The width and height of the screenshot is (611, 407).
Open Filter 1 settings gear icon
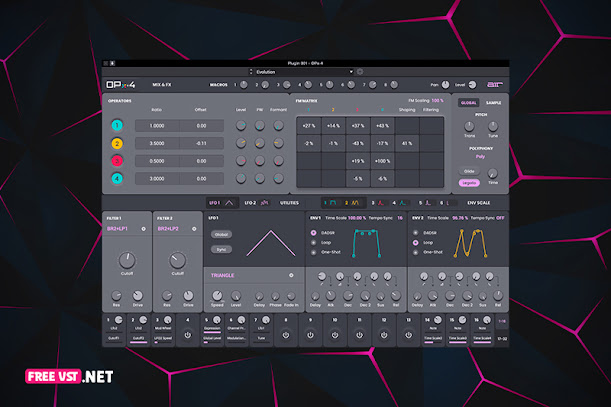tap(143, 229)
